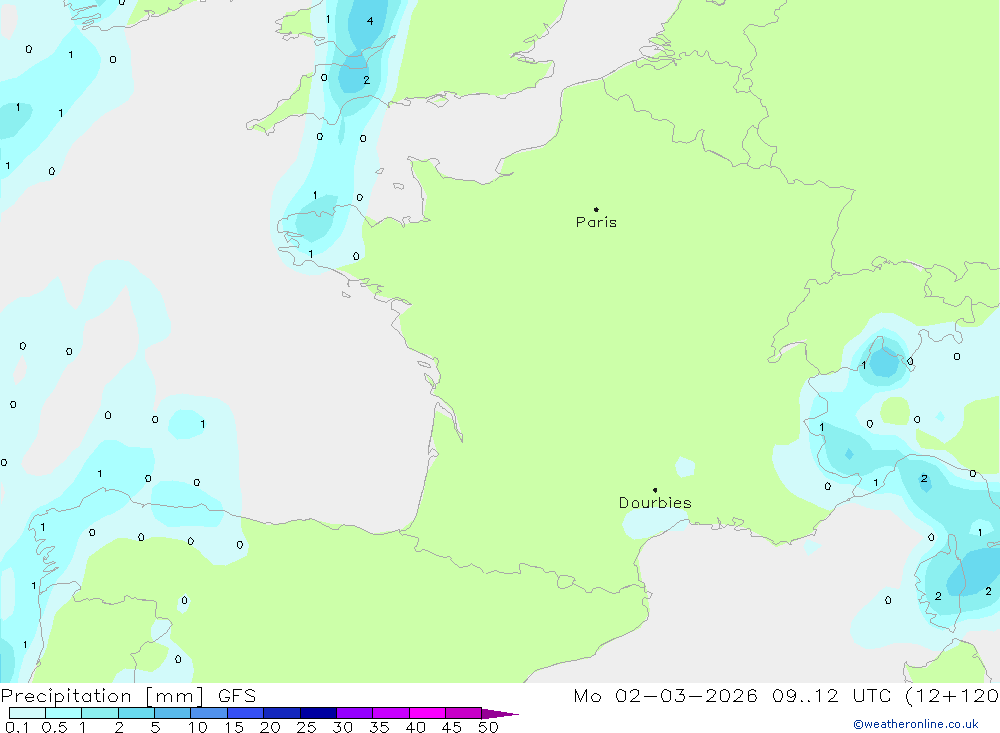Select the Dourbies city label
Viewport: 1000px width, 733px height.
655,503
